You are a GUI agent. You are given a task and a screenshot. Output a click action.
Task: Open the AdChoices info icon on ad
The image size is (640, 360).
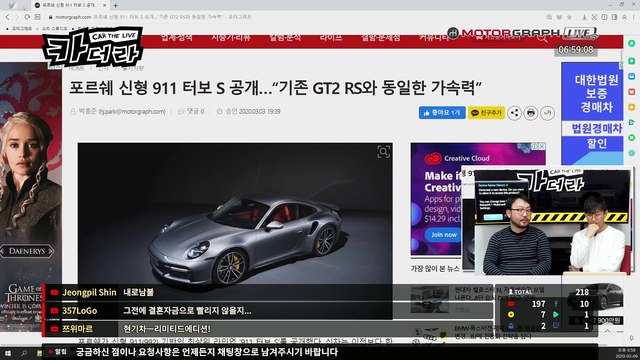pyautogui.click(x=535, y=146)
